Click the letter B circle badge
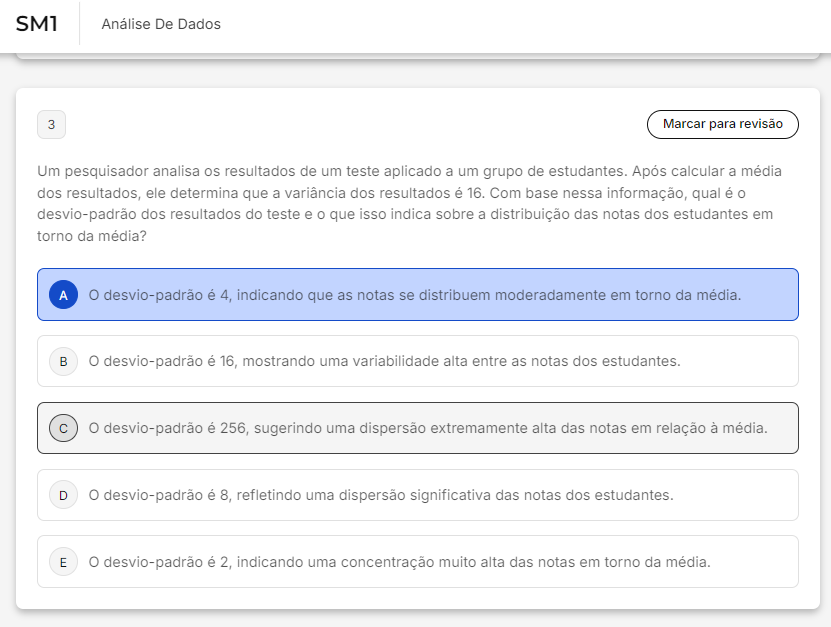The height and width of the screenshot is (627, 831). click(x=63, y=361)
